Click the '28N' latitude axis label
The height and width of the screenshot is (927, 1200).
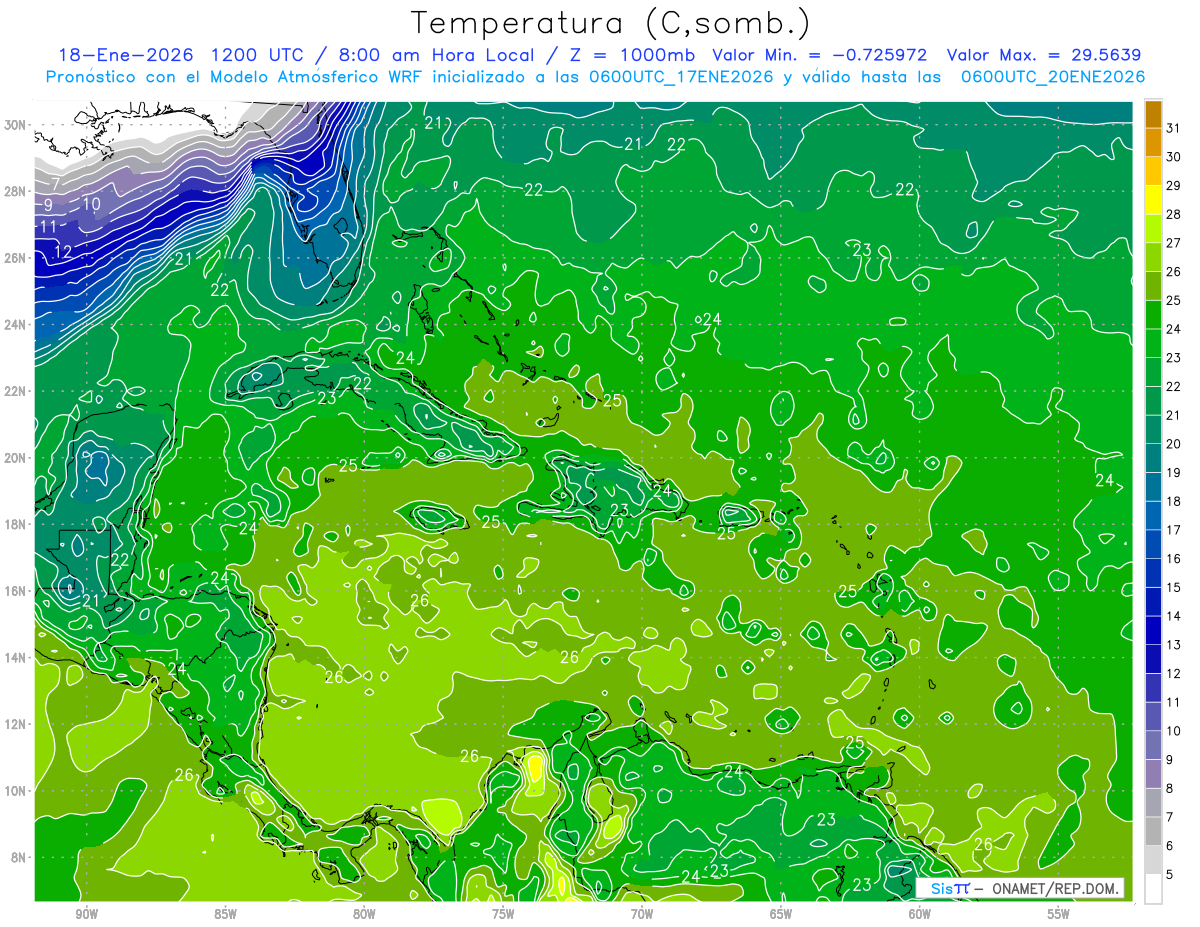pyautogui.click(x=16, y=191)
